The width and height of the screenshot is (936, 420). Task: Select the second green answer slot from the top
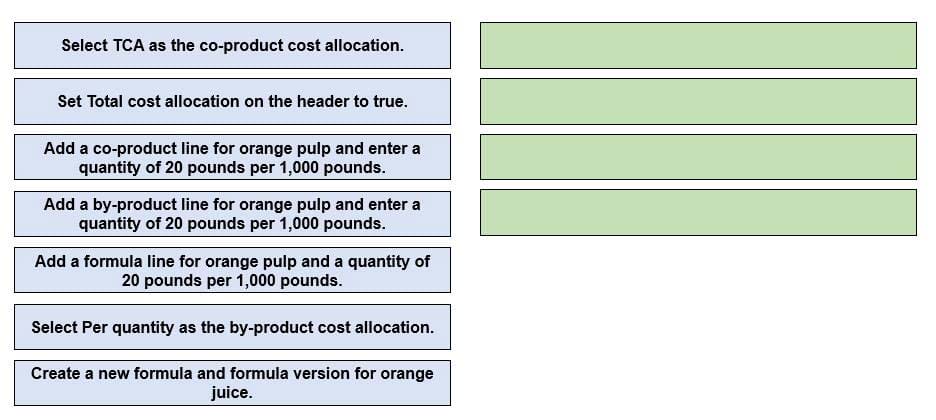pos(698,101)
